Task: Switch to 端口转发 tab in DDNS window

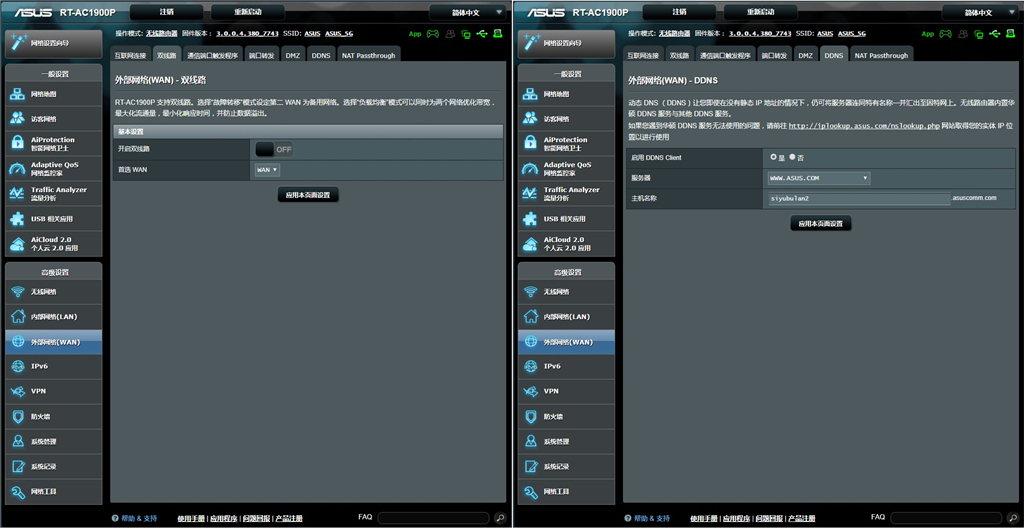Action: click(x=775, y=56)
